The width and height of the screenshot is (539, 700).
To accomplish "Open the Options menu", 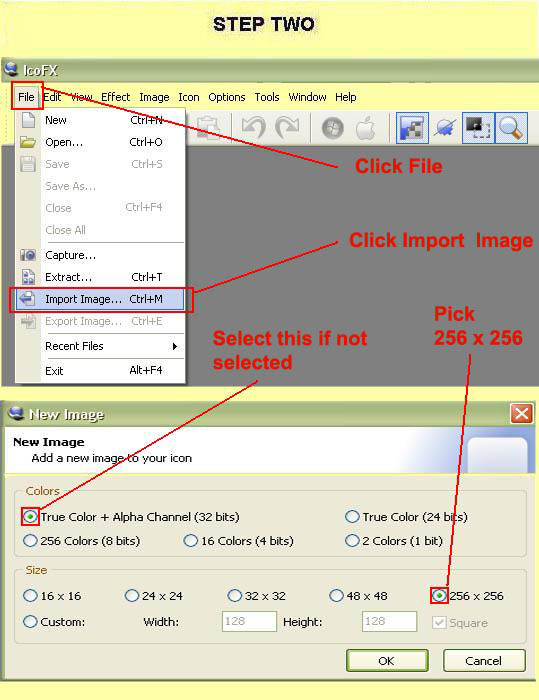I will click(227, 97).
